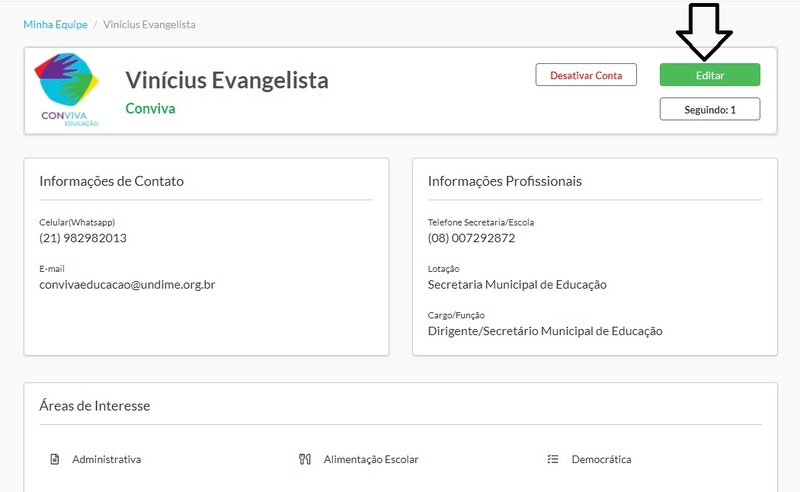Click the Celular number (21) 982982013
Viewport: 800px width, 492px height.
tap(83, 238)
